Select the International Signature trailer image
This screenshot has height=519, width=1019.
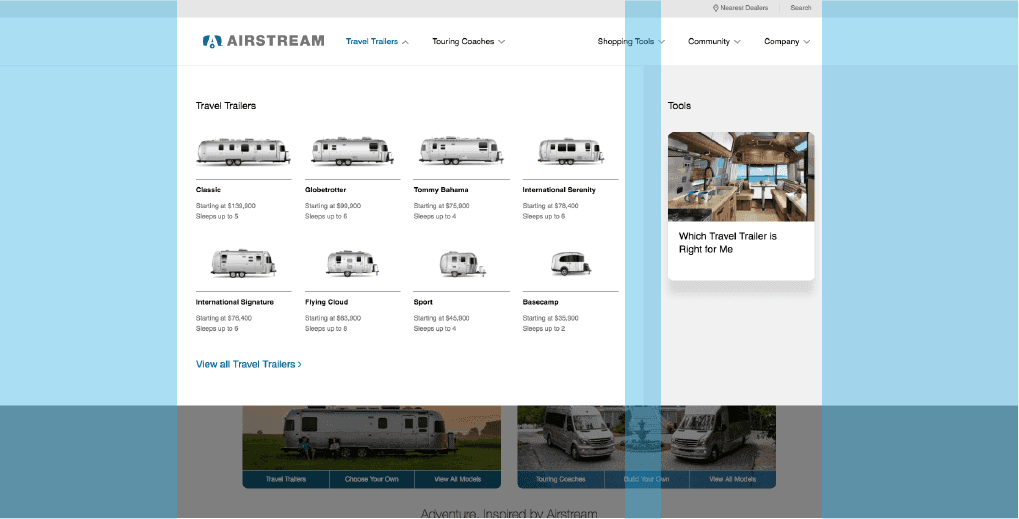pyautogui.click(x=243, y=264)
